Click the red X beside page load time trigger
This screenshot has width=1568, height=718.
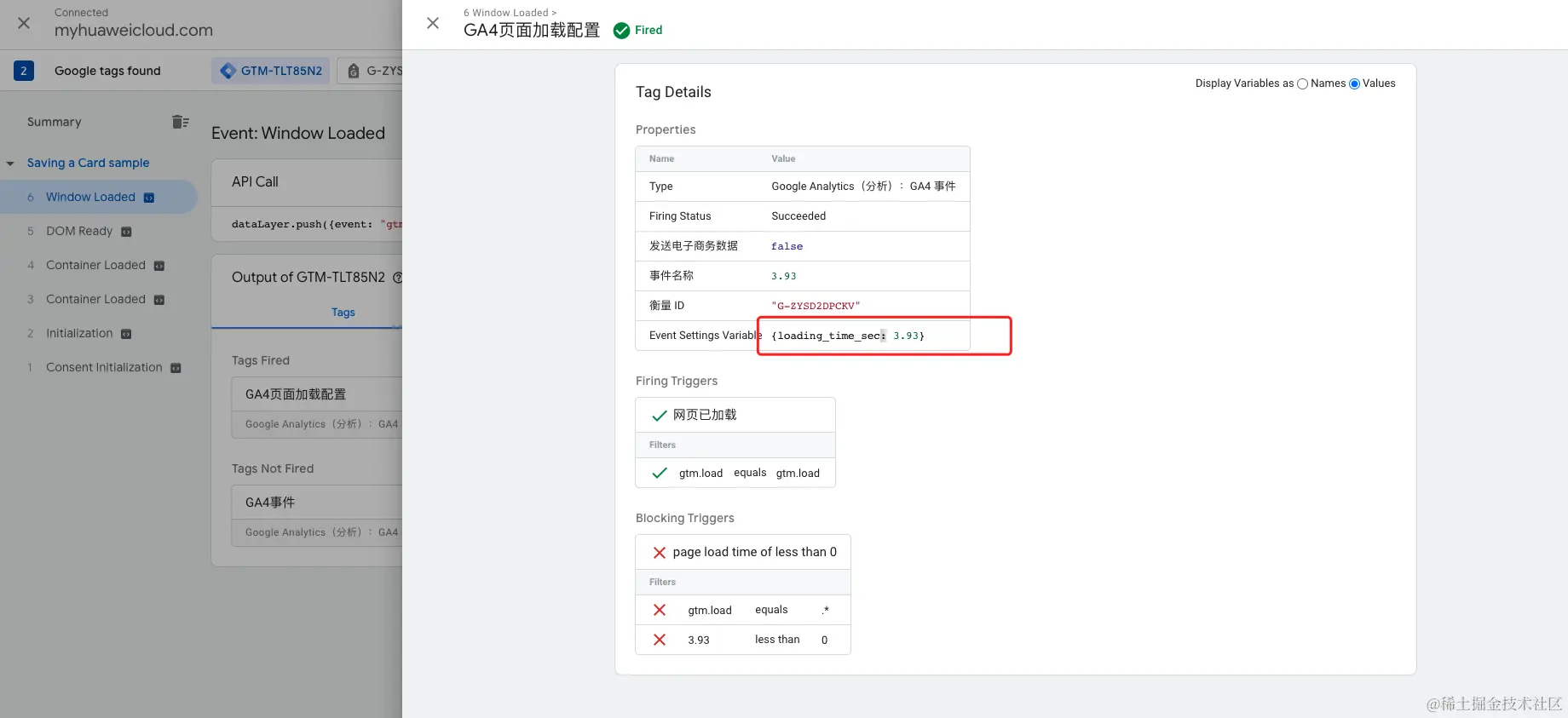659,553
